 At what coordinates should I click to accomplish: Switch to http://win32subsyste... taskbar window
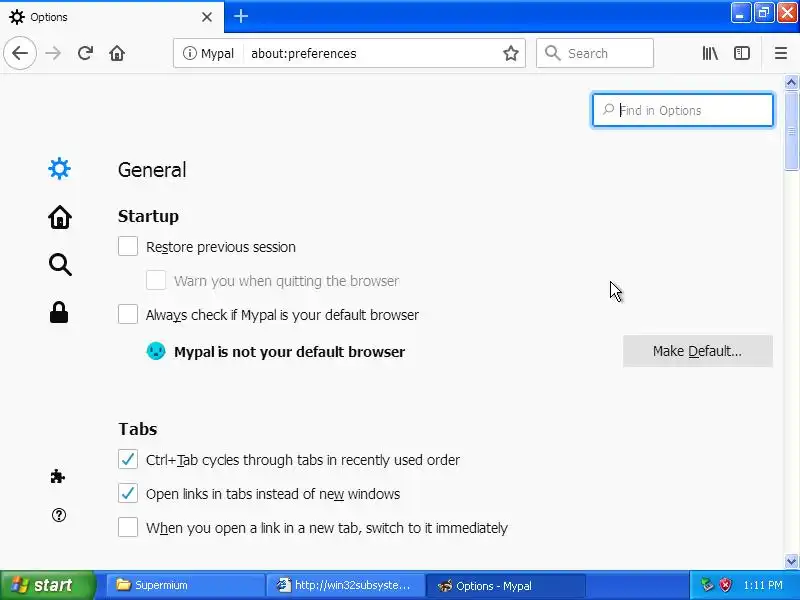345,585
